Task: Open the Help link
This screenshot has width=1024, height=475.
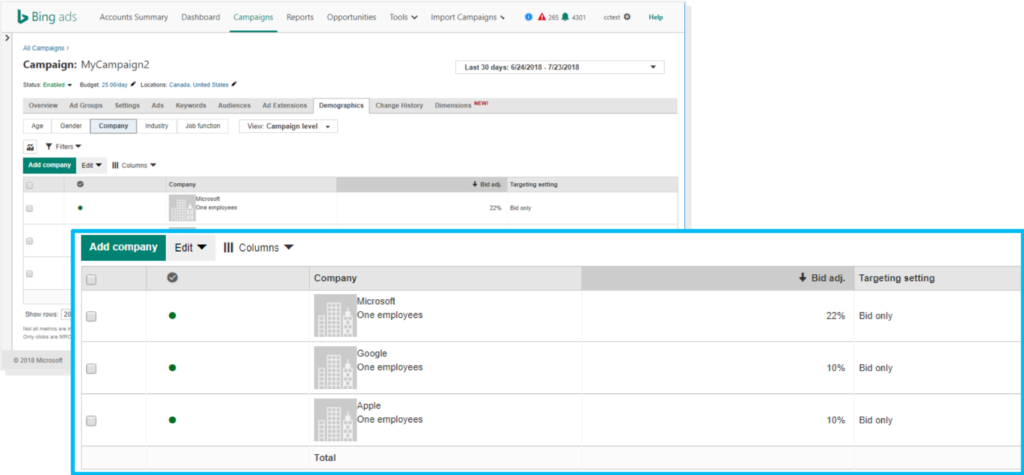Action: 656,18
